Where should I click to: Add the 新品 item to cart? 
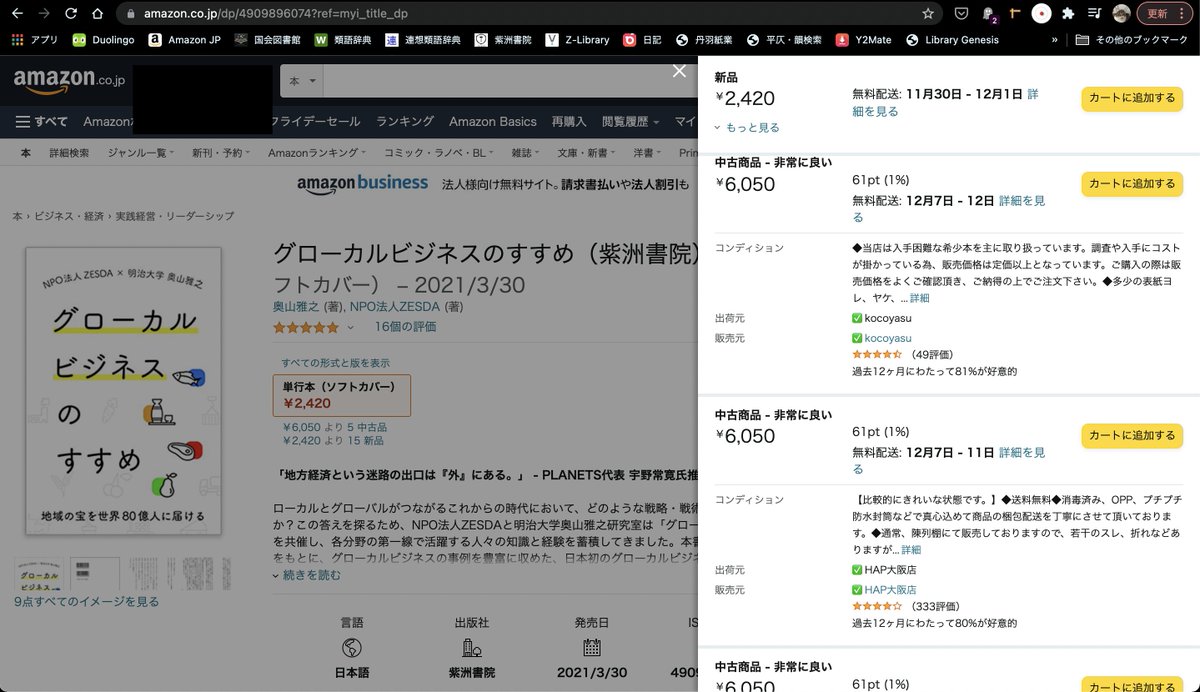1131,99
